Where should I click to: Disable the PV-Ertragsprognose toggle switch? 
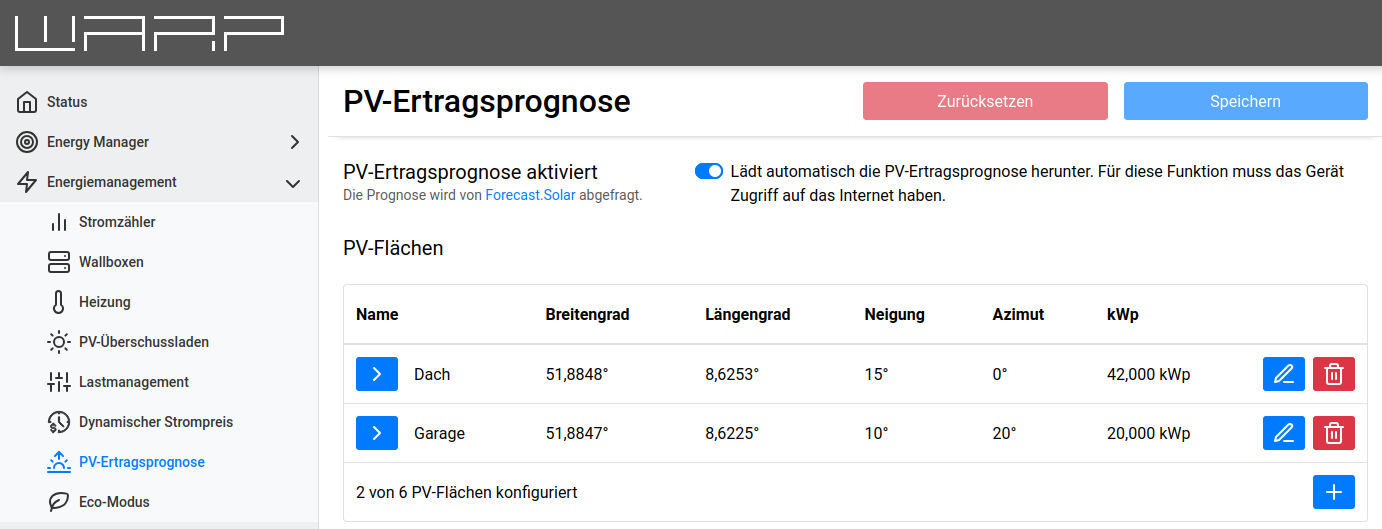point(708,172)
